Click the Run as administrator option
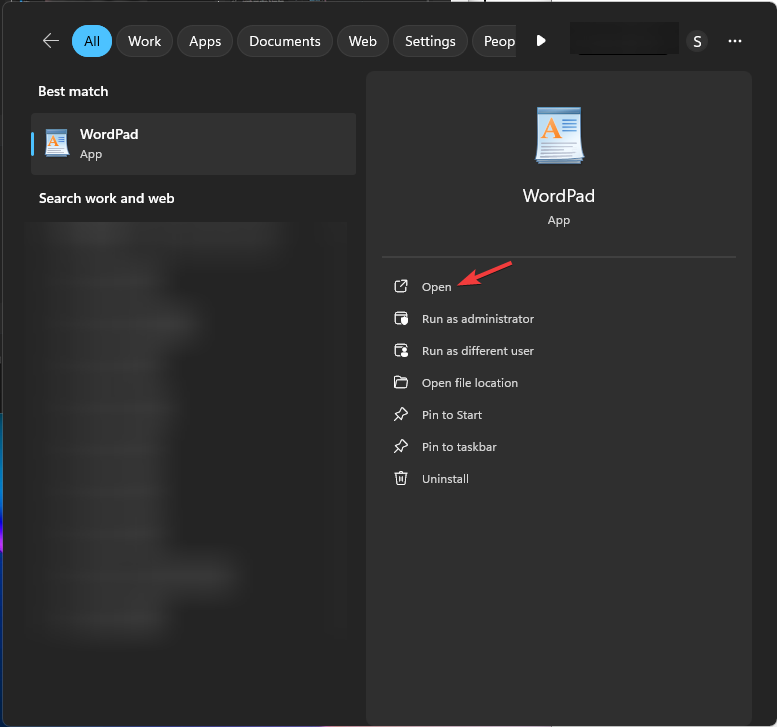The image size is (777, 727). point(478,319)
